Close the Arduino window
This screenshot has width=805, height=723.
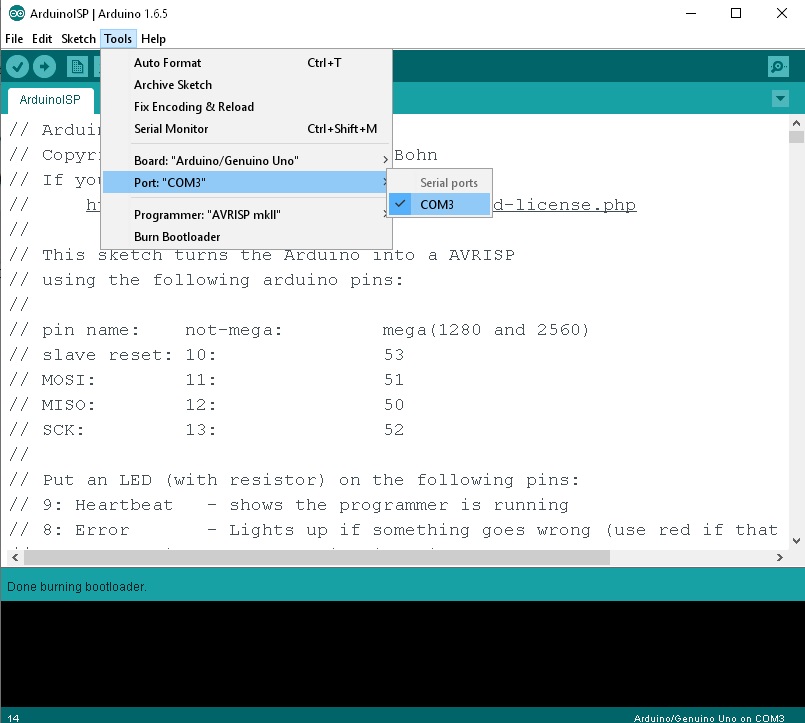(x=781, y=13)
